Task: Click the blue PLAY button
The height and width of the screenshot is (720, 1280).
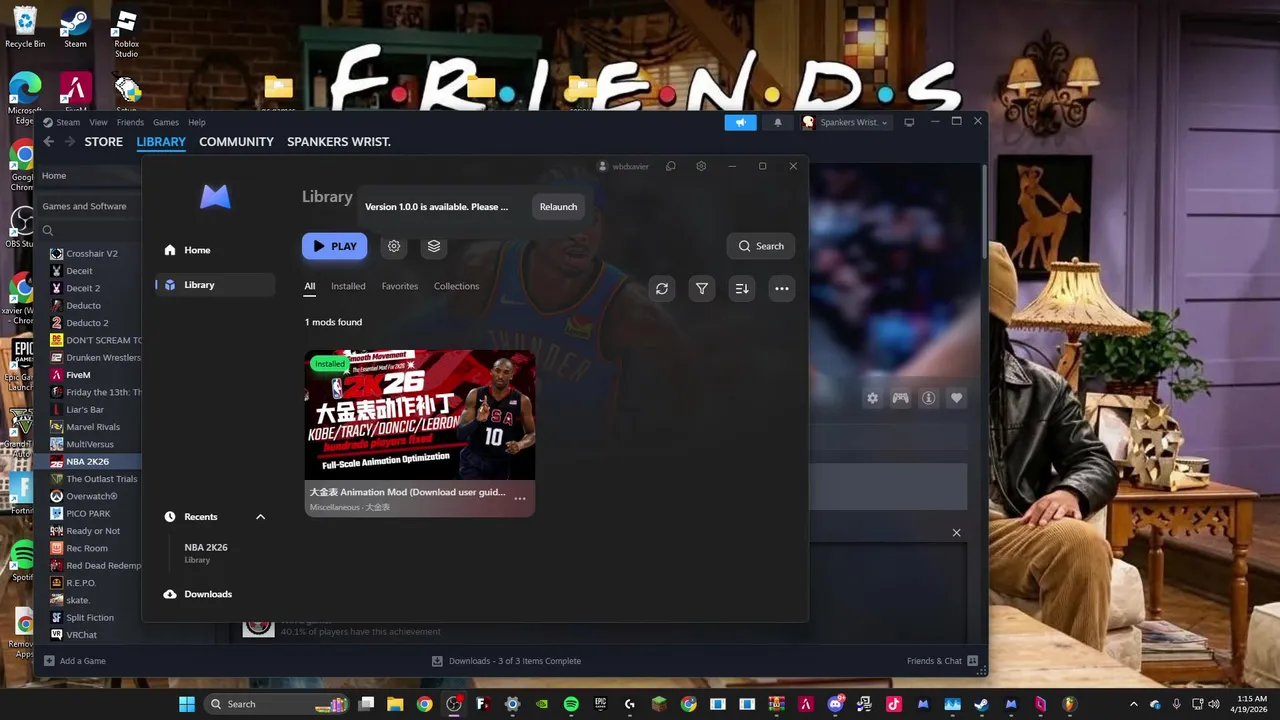Action: (x=335, y=246)
